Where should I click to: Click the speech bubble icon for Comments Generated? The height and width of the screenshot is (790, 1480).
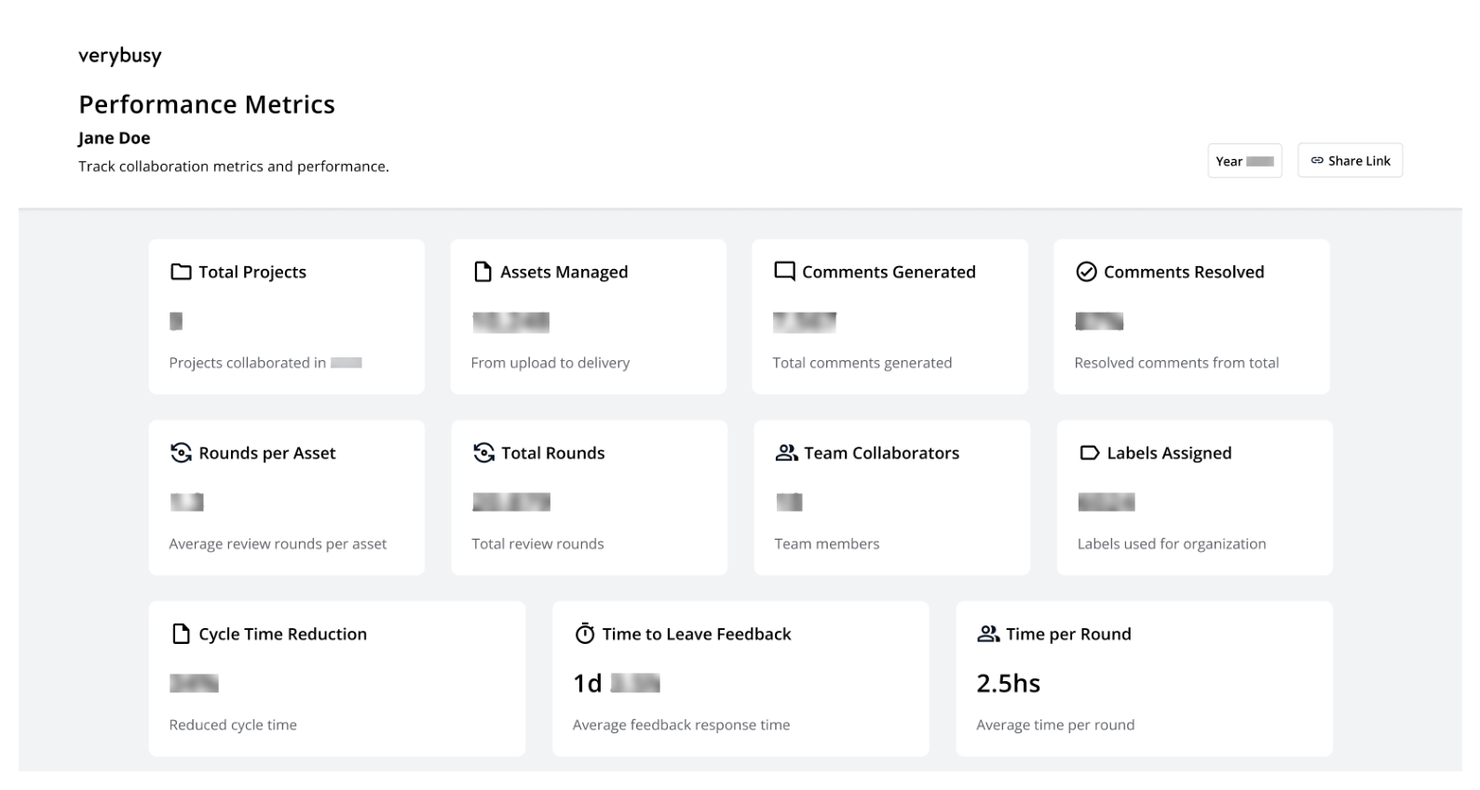[784, 271]
